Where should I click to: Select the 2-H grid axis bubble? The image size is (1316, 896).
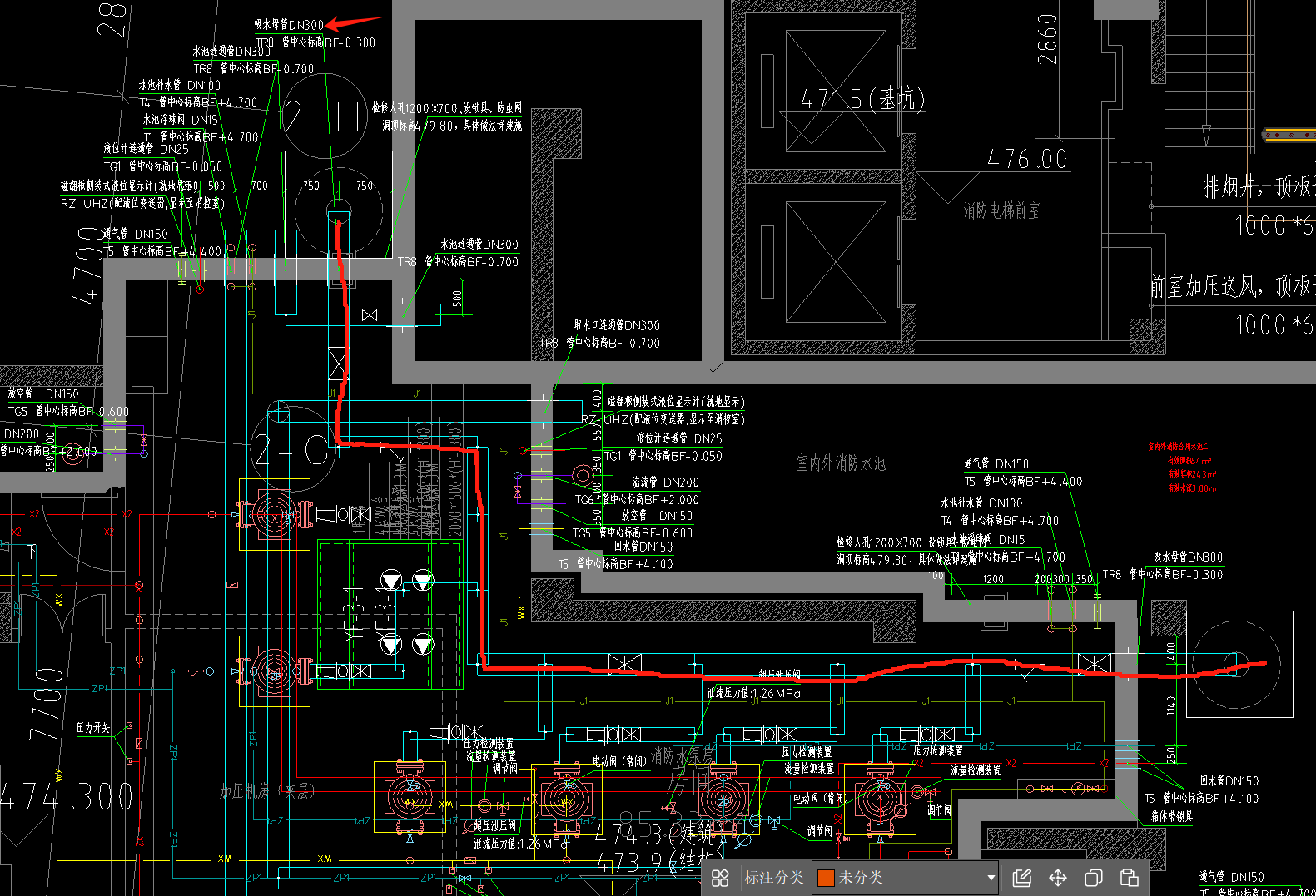[x=325, y=116]
